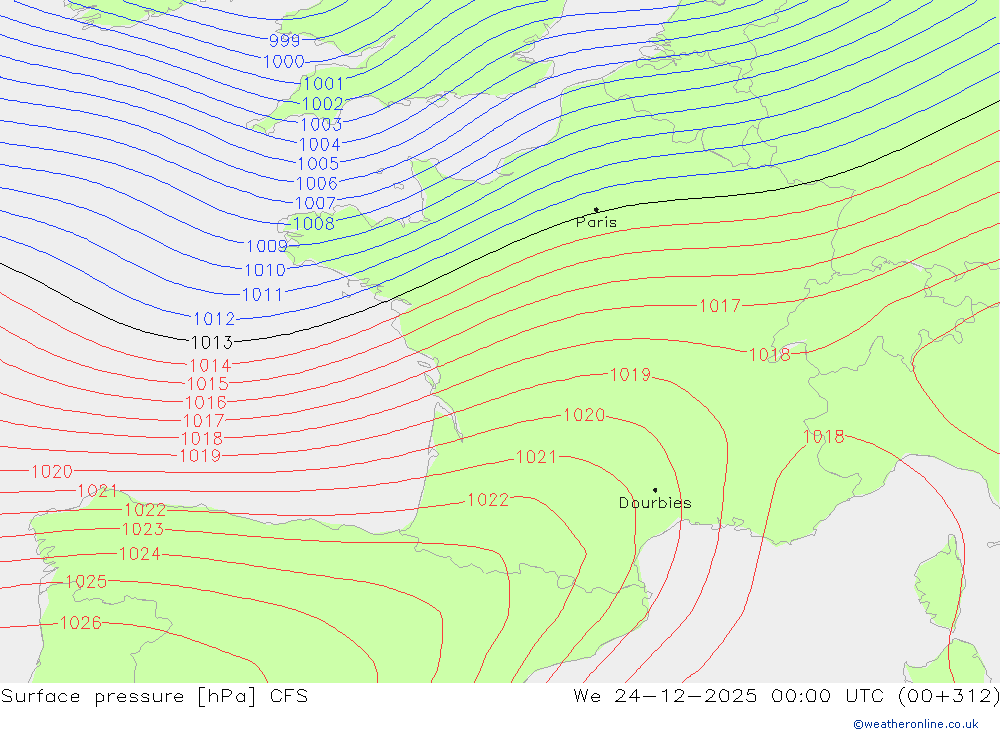Click the 1012 pressure value
Viewport: 1000px width, 733px height.
point(214,319)
